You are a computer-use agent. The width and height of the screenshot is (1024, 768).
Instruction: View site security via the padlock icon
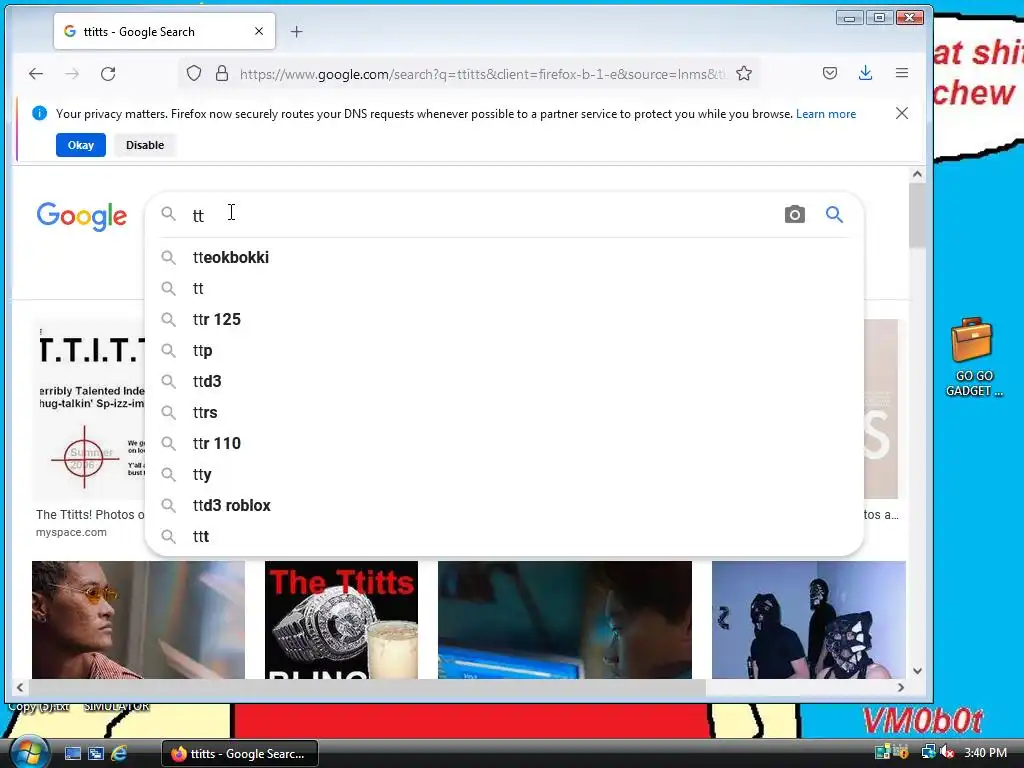[222, 74]
